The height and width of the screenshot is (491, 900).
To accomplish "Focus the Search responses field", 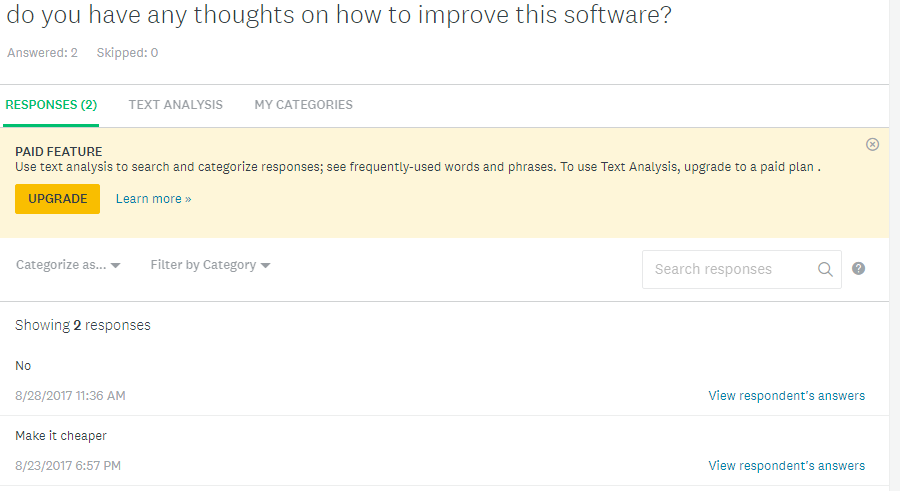I will (730, 269).
